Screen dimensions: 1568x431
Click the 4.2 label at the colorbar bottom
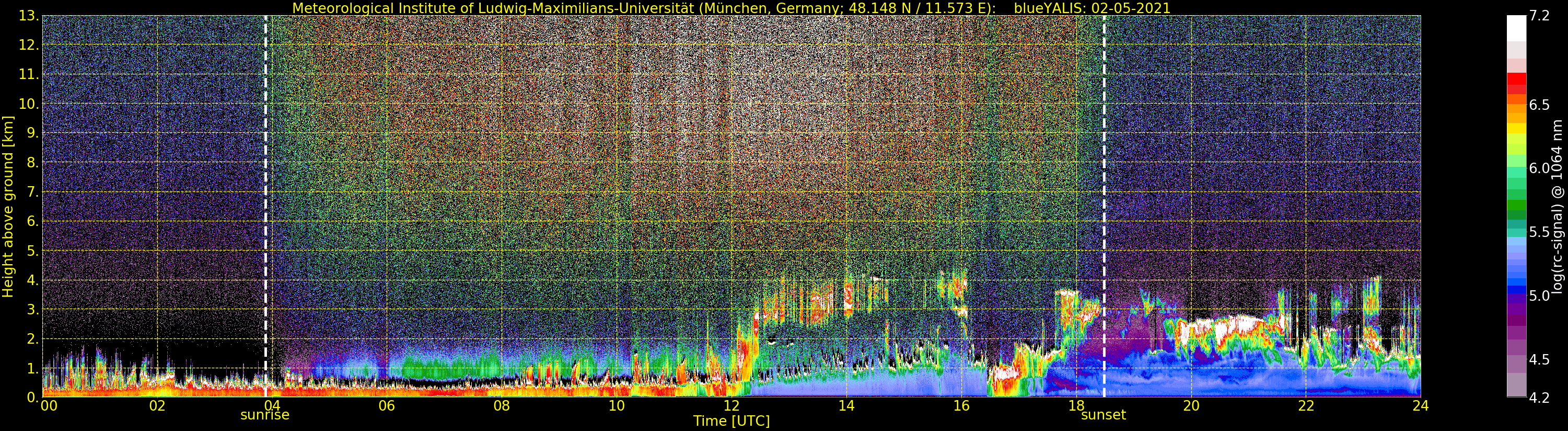pyautogui.click(x=1539, y=398)
